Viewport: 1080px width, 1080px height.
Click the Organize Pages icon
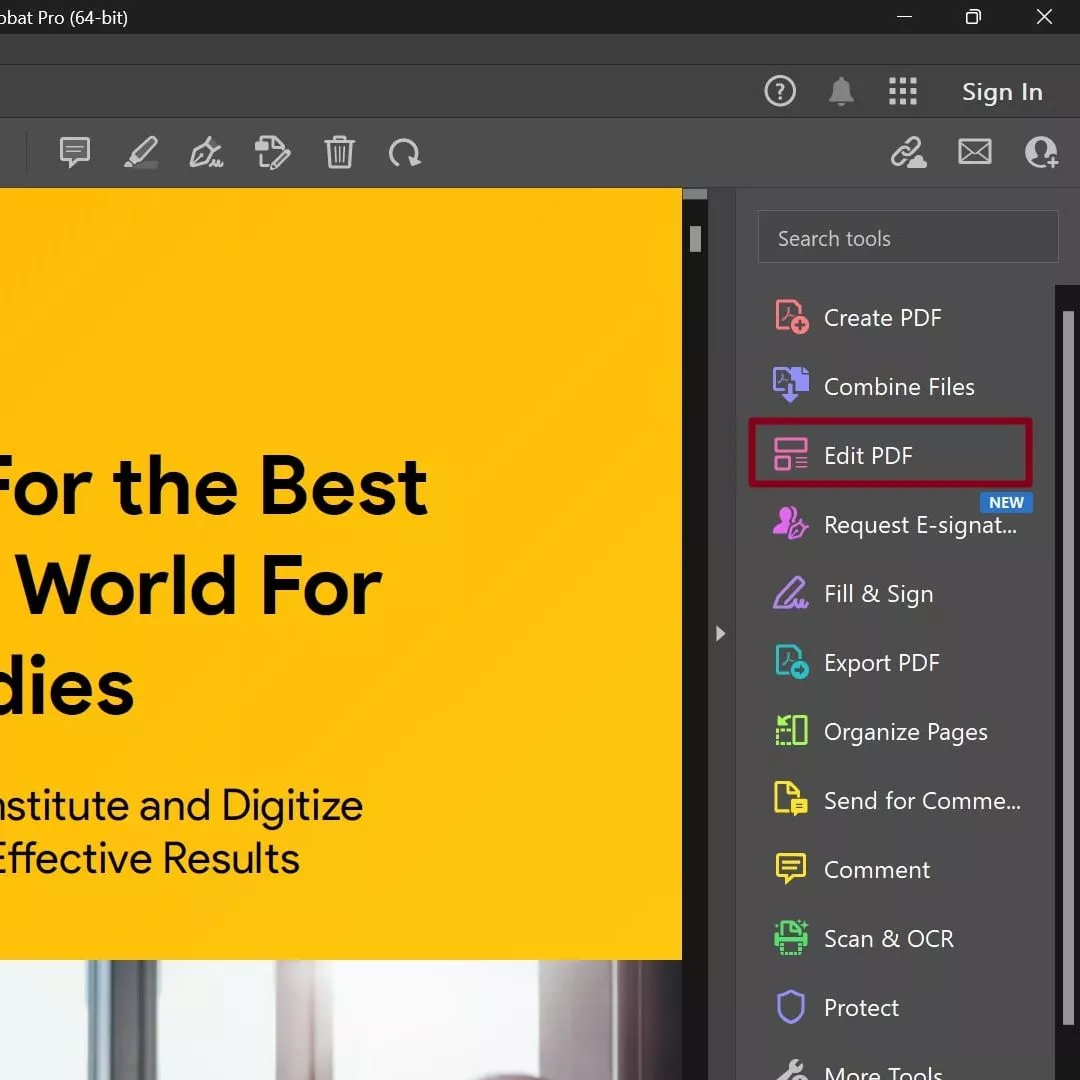pos(791,731)
